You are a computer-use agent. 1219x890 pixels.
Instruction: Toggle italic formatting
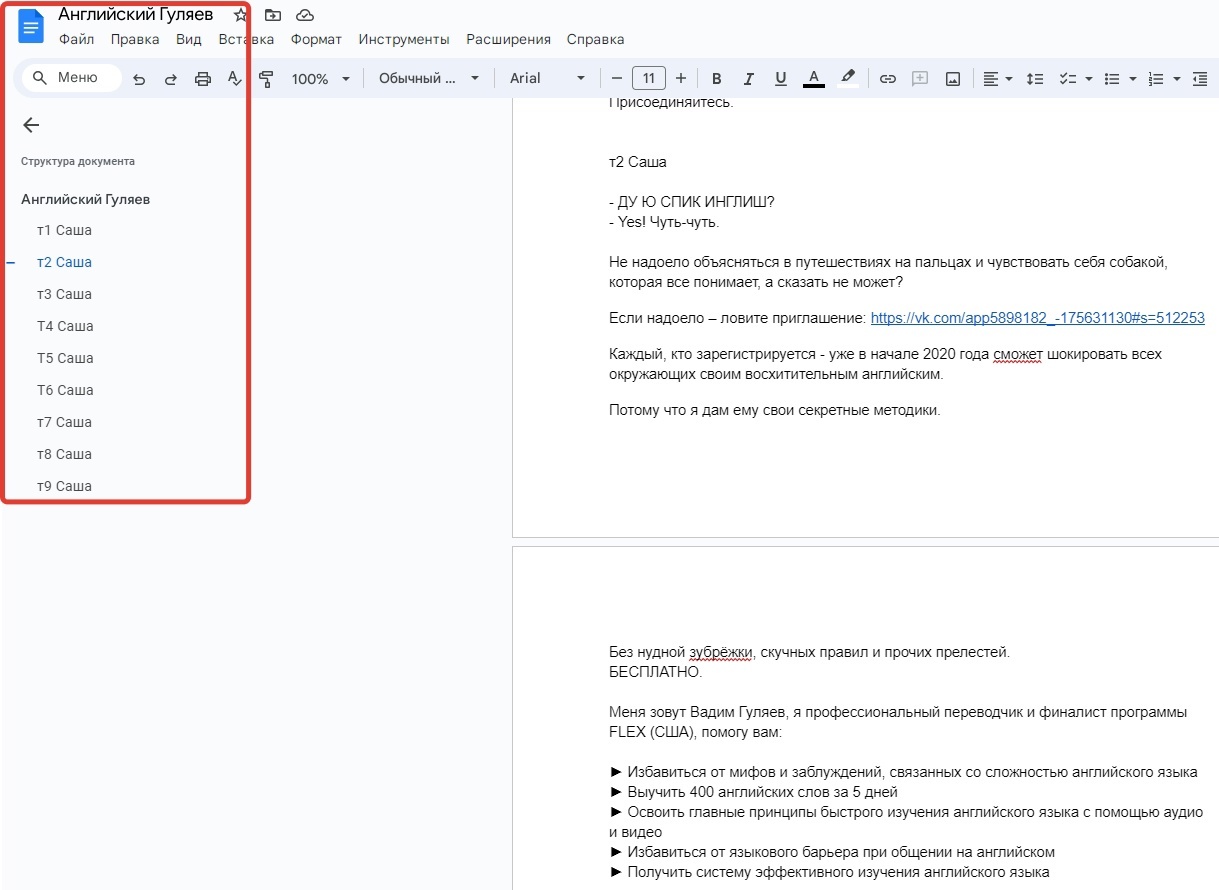[748, 78]
